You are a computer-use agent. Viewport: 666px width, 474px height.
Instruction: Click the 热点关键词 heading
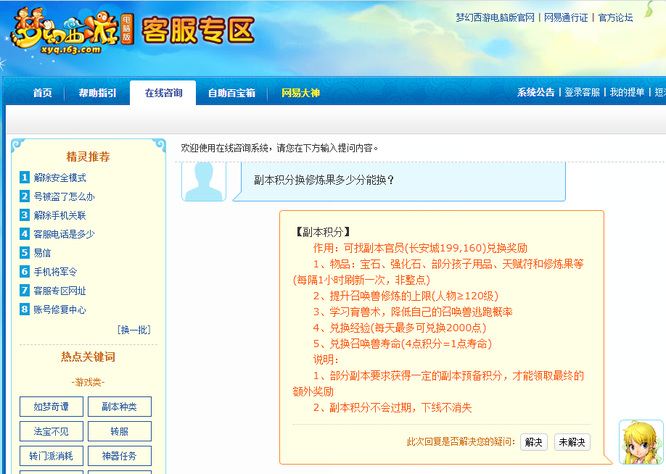click(x=88, y=357)
